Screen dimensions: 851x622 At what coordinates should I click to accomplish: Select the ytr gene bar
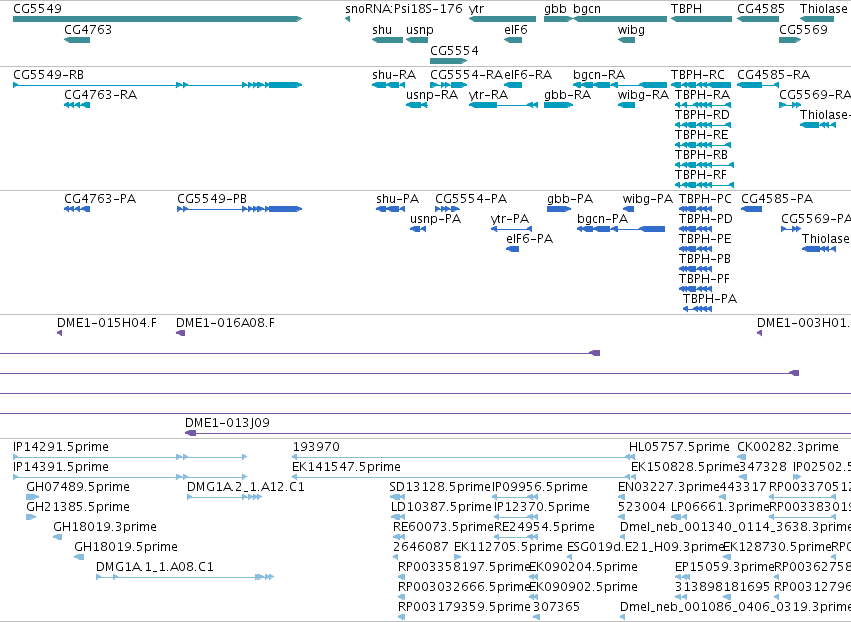pyautogui.click(x=503, y=19)
